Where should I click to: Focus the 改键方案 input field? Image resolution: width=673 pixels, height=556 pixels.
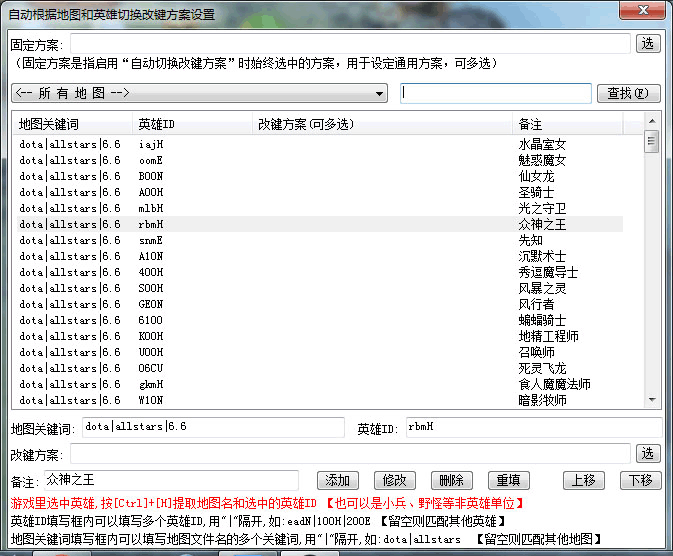(x=350, y=454)
